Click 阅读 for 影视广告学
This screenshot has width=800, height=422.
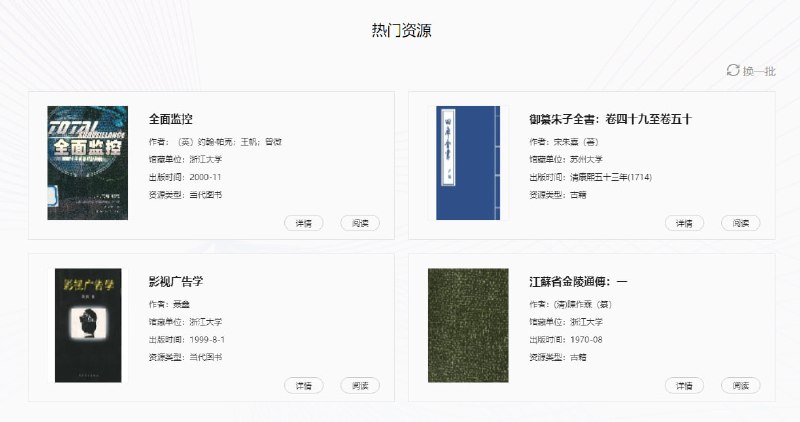pyautogui.click(x=360, y=386)
